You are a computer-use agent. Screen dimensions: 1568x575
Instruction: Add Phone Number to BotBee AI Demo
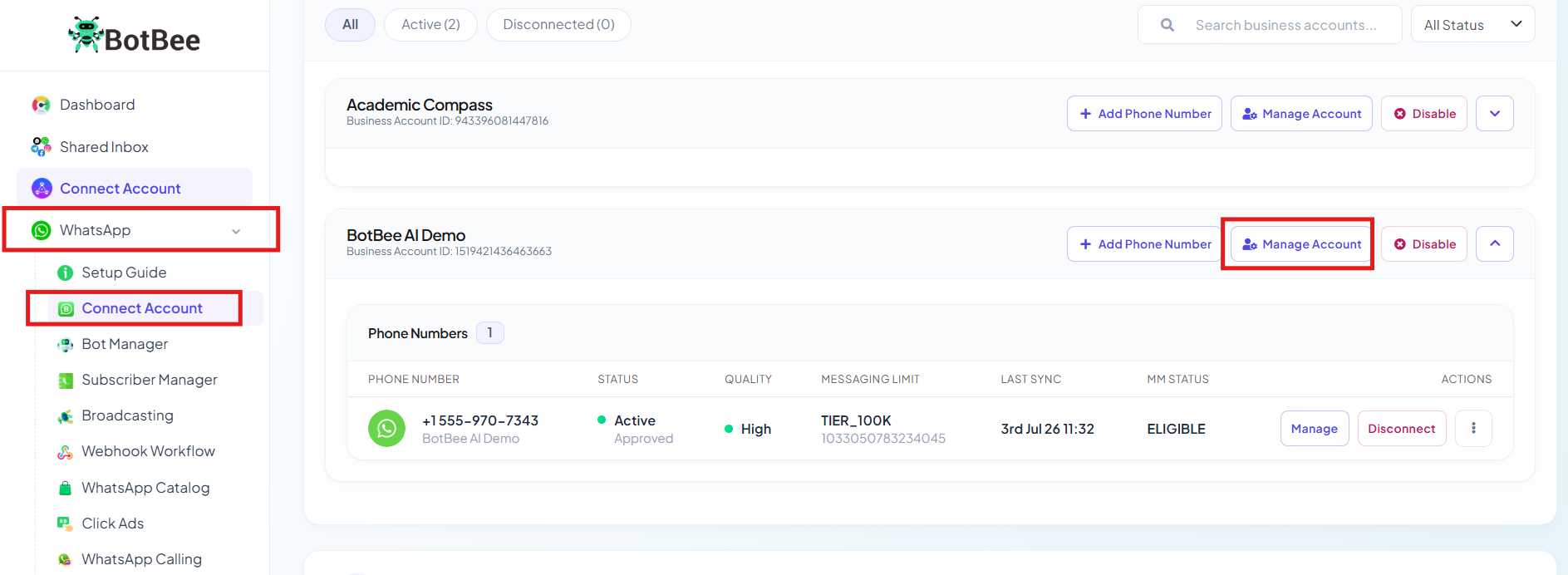click(x=1144, y=244)
